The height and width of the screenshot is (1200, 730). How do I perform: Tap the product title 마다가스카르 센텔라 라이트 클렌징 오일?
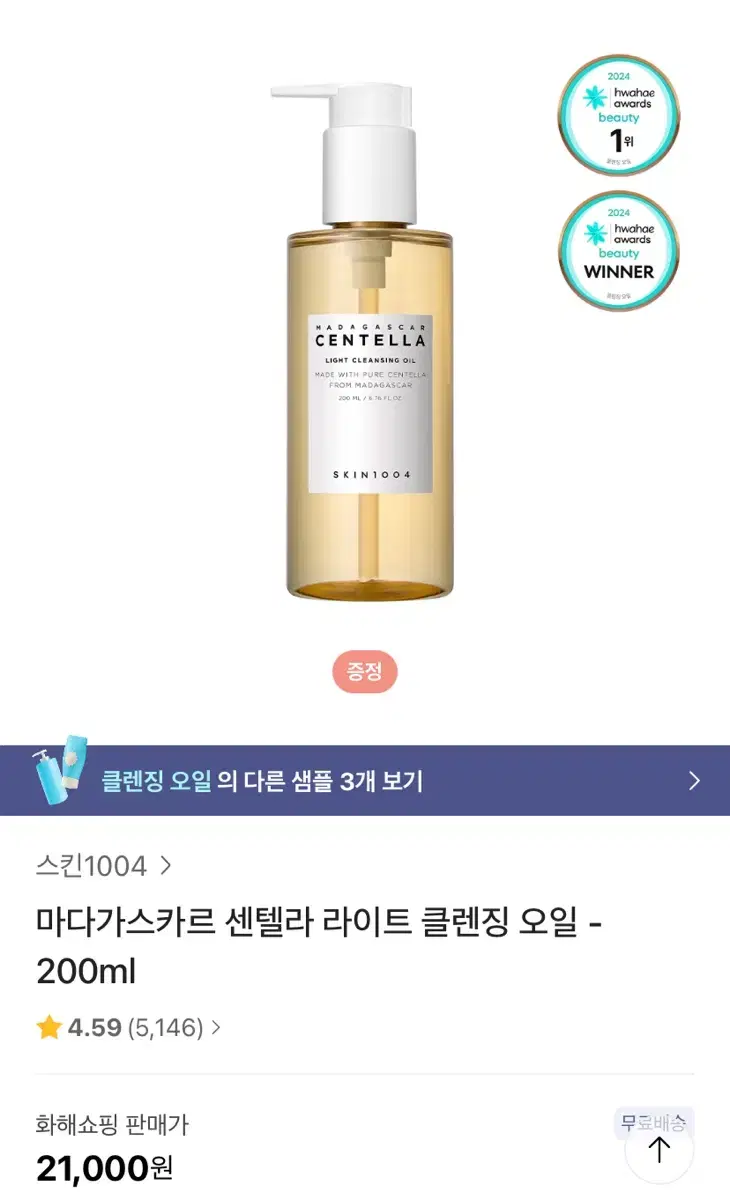tap(307, 923)
